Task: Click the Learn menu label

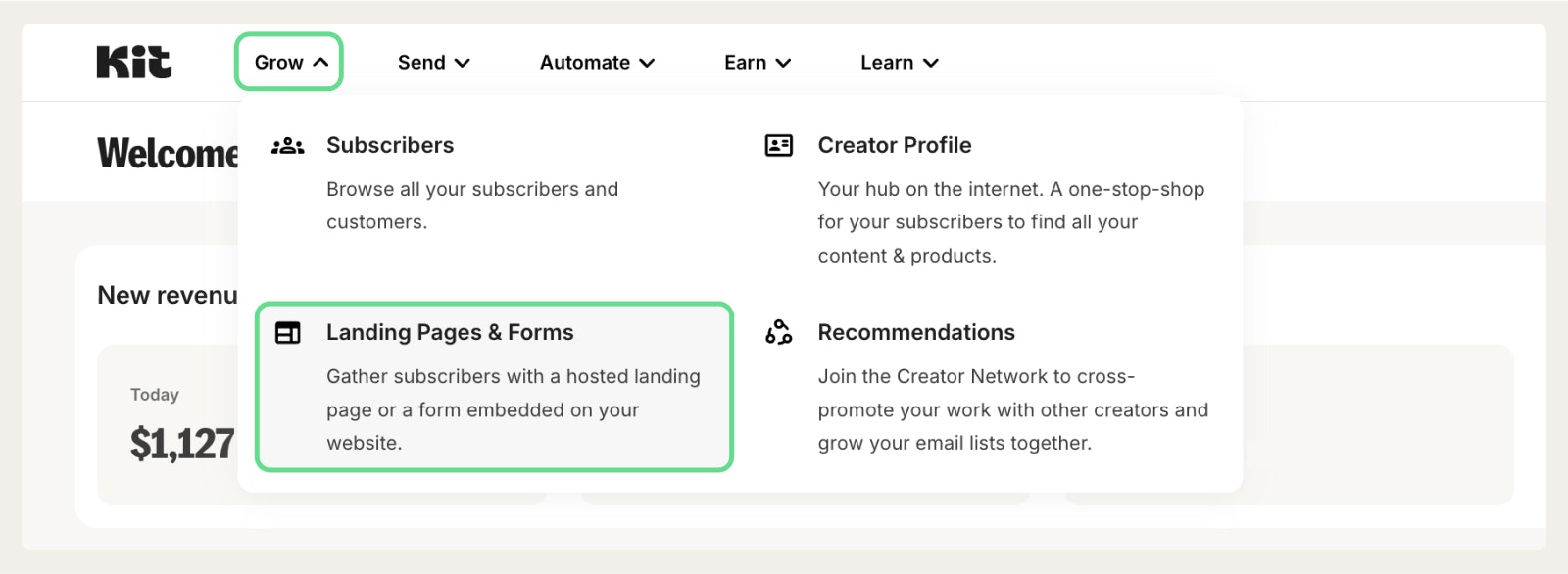Action: tap(886, 63)
